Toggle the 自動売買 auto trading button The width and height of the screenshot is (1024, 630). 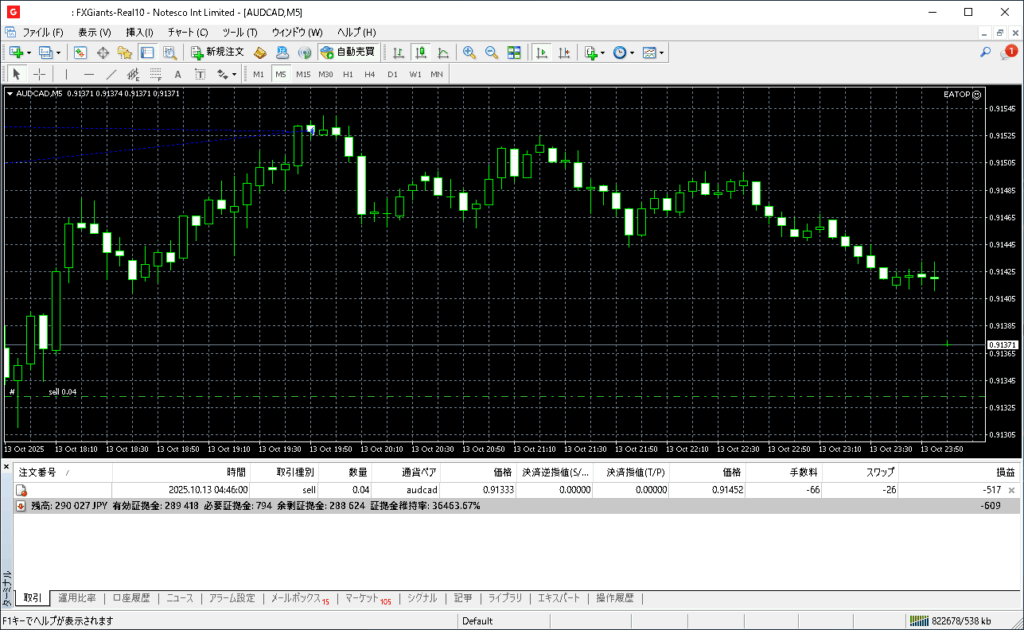(348, 52)
